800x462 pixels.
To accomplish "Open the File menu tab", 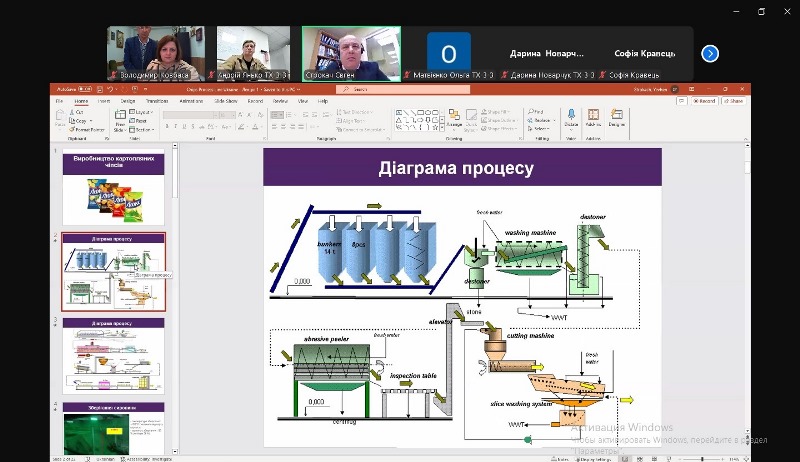I will (x=59, y=101).
